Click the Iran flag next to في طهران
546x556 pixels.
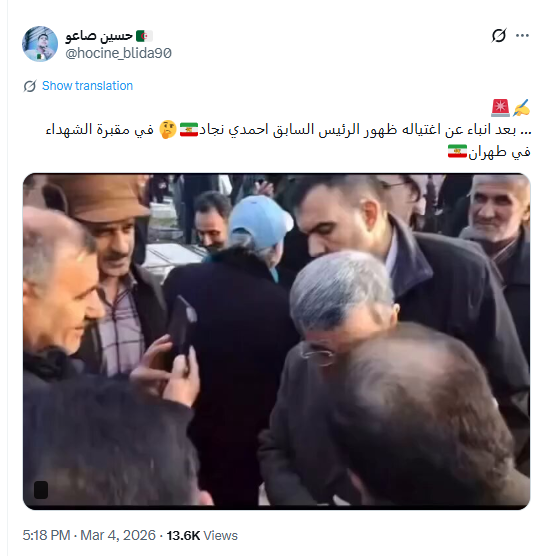(x=457, y=151)
